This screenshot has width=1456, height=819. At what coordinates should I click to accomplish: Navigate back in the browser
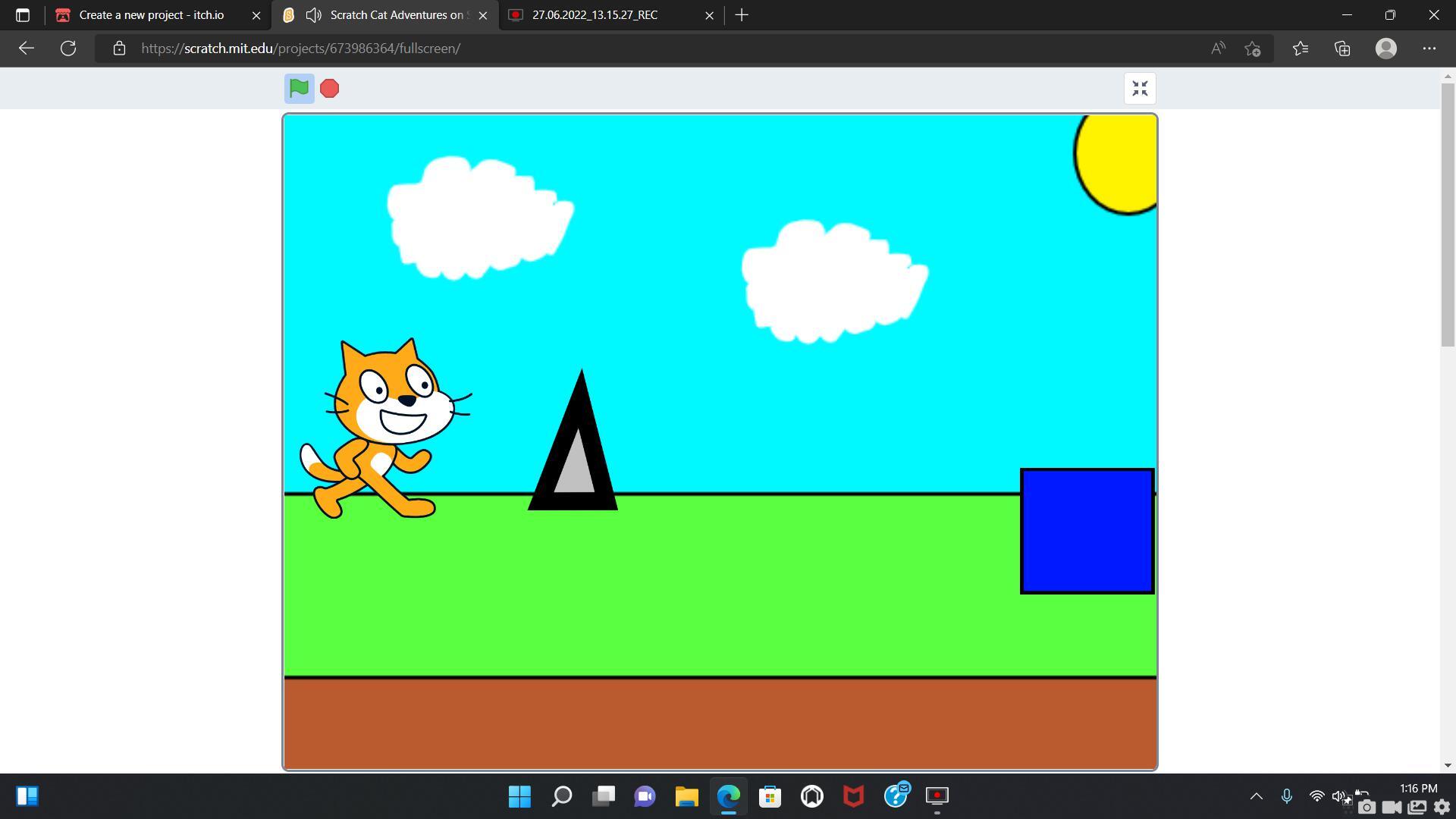pyautogui.click(x=27, y=48)
